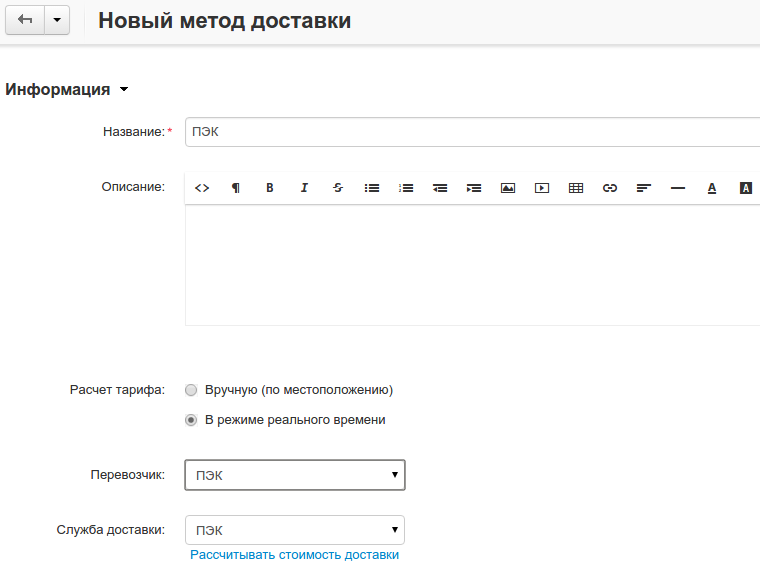This screenshot has width=760, height=583.
Task: Click the 'Название' input field
Action: pos(472,132)
